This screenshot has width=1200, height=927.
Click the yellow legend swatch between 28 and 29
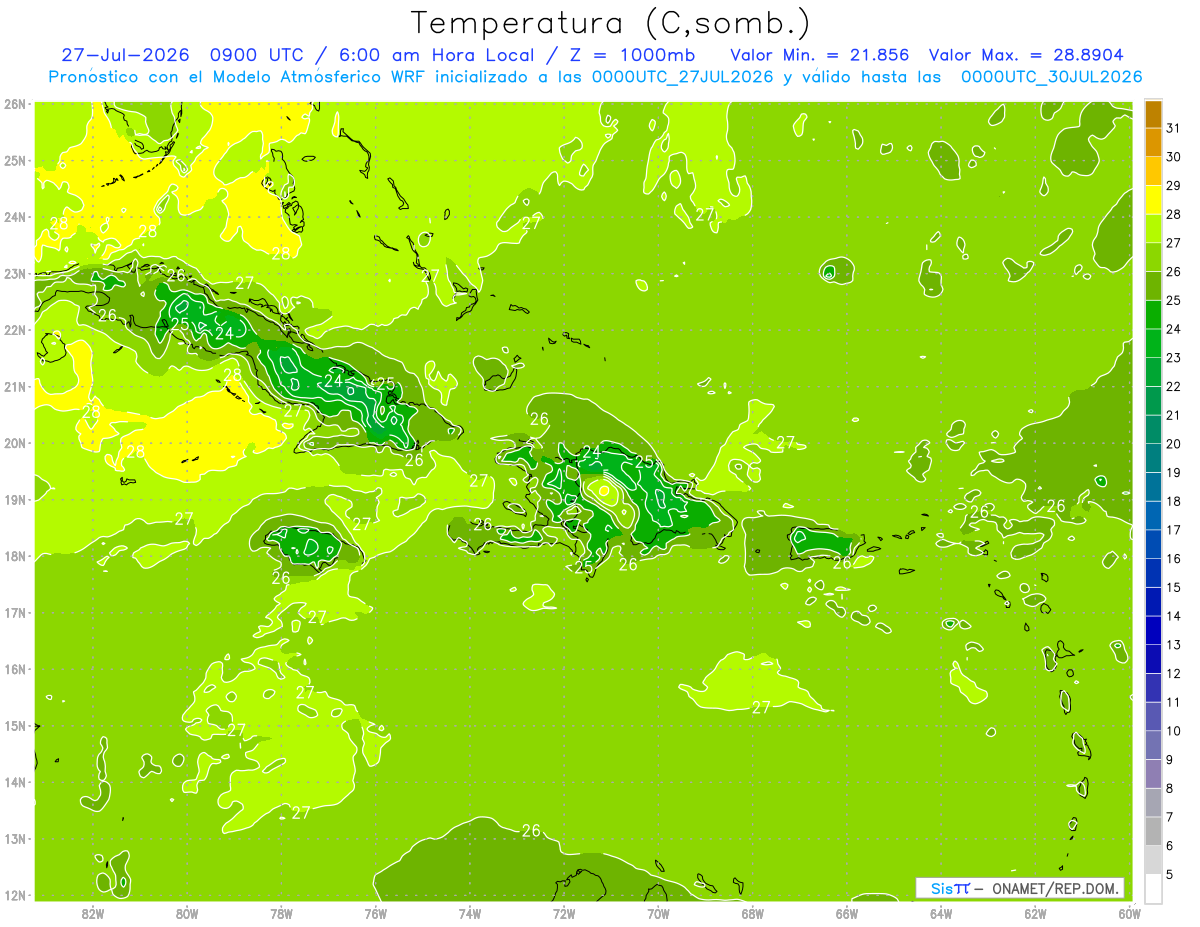[1153, 200]
